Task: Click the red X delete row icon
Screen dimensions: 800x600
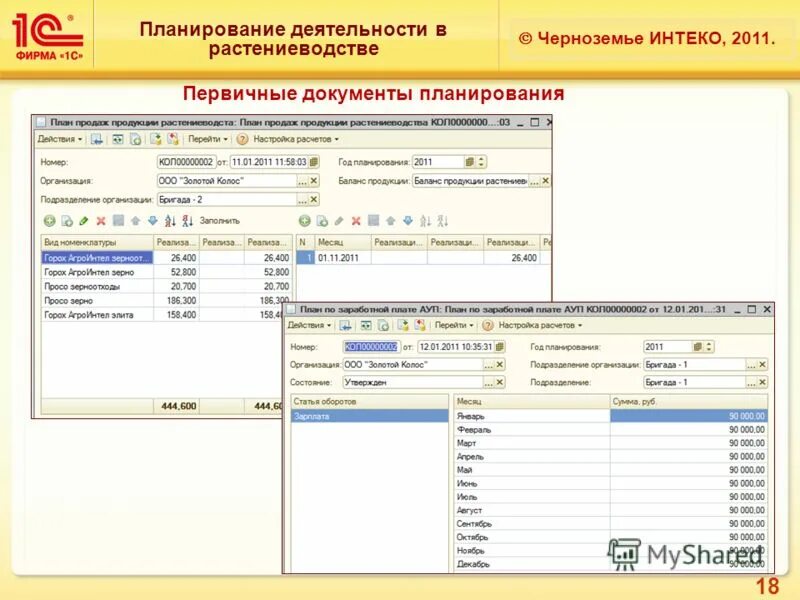Action: [x=101, y=222]
